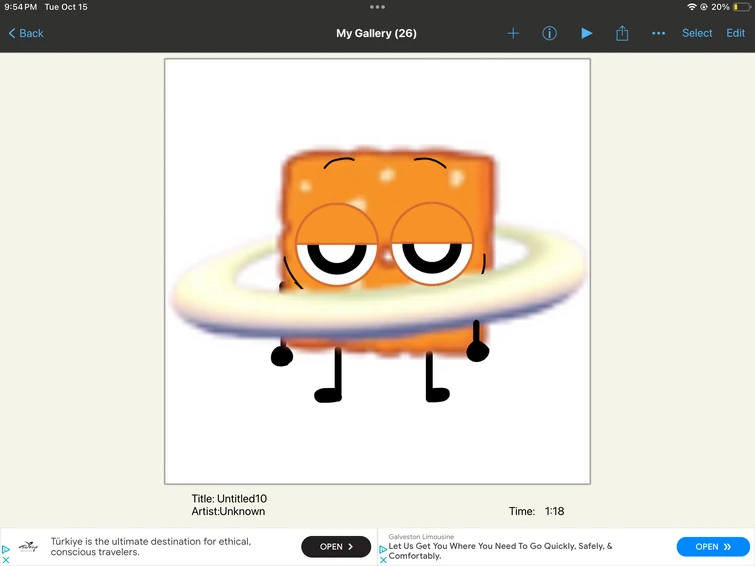The height and width of the screenshot is (566, 755).
Task: Tap Select in the top bar
Action: (697, 33)
